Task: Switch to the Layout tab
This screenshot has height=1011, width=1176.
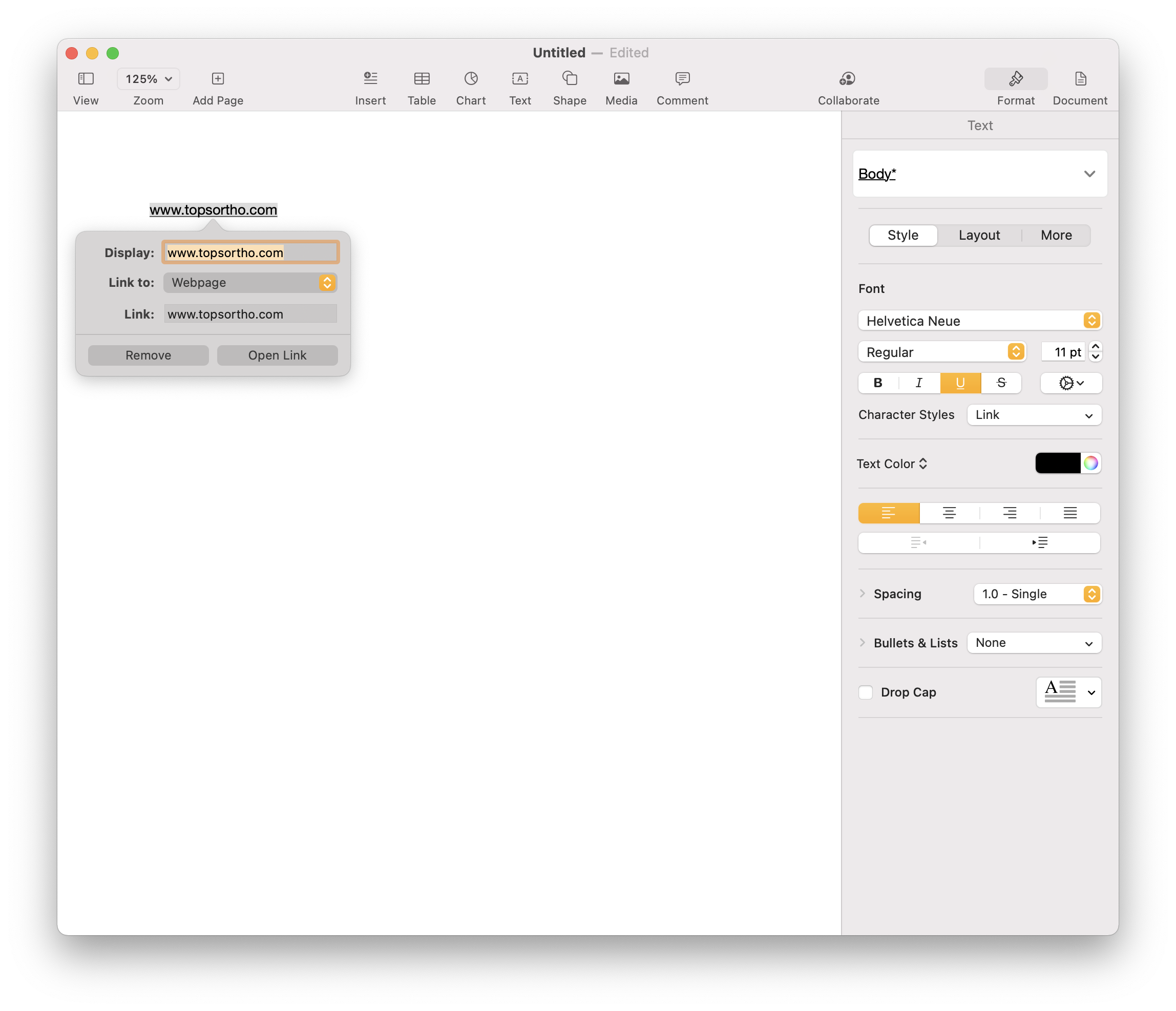Action: point(979,235)
